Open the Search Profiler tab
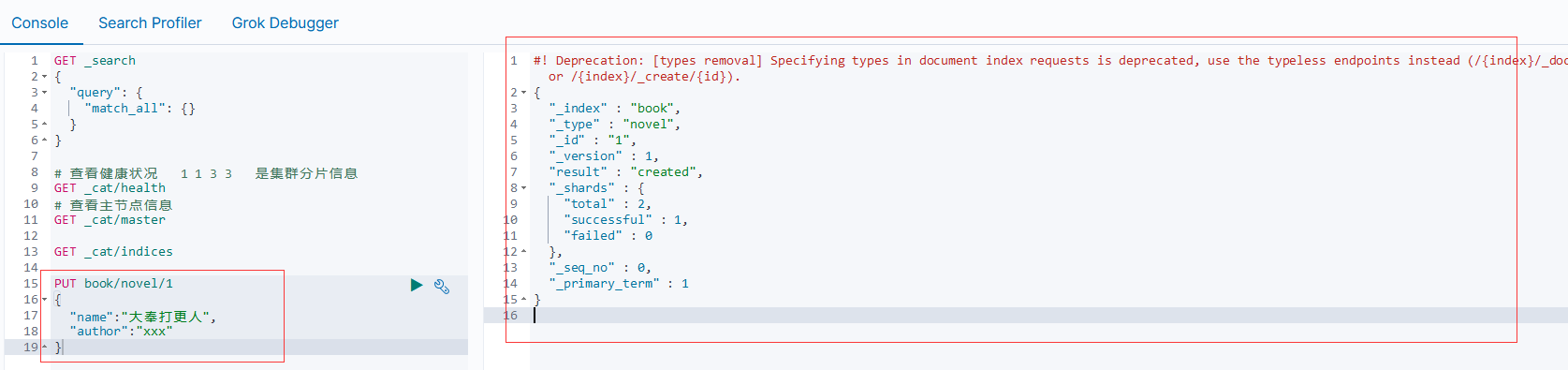This screenshot has width=1568, height=370. 150,22
